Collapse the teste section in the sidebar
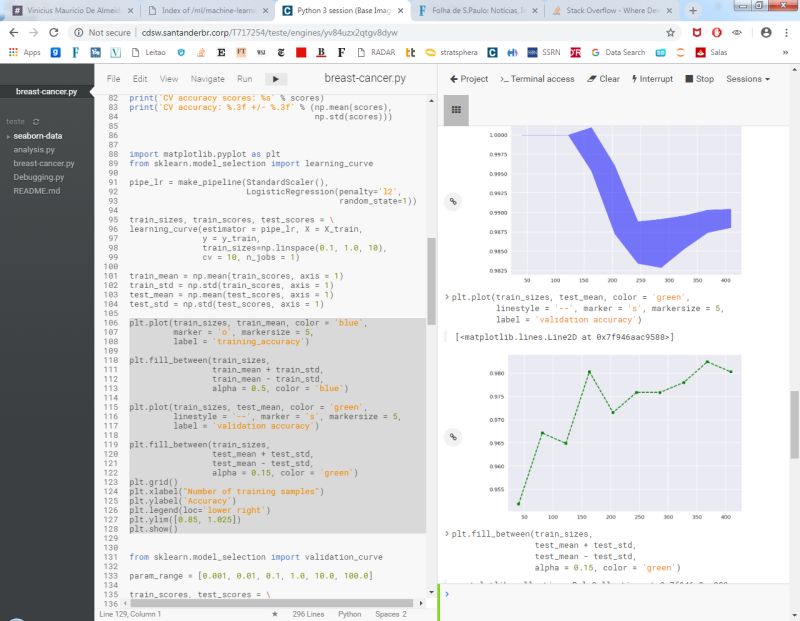The height and width of the screenshot is (621, 800). (x=14, y=120)
